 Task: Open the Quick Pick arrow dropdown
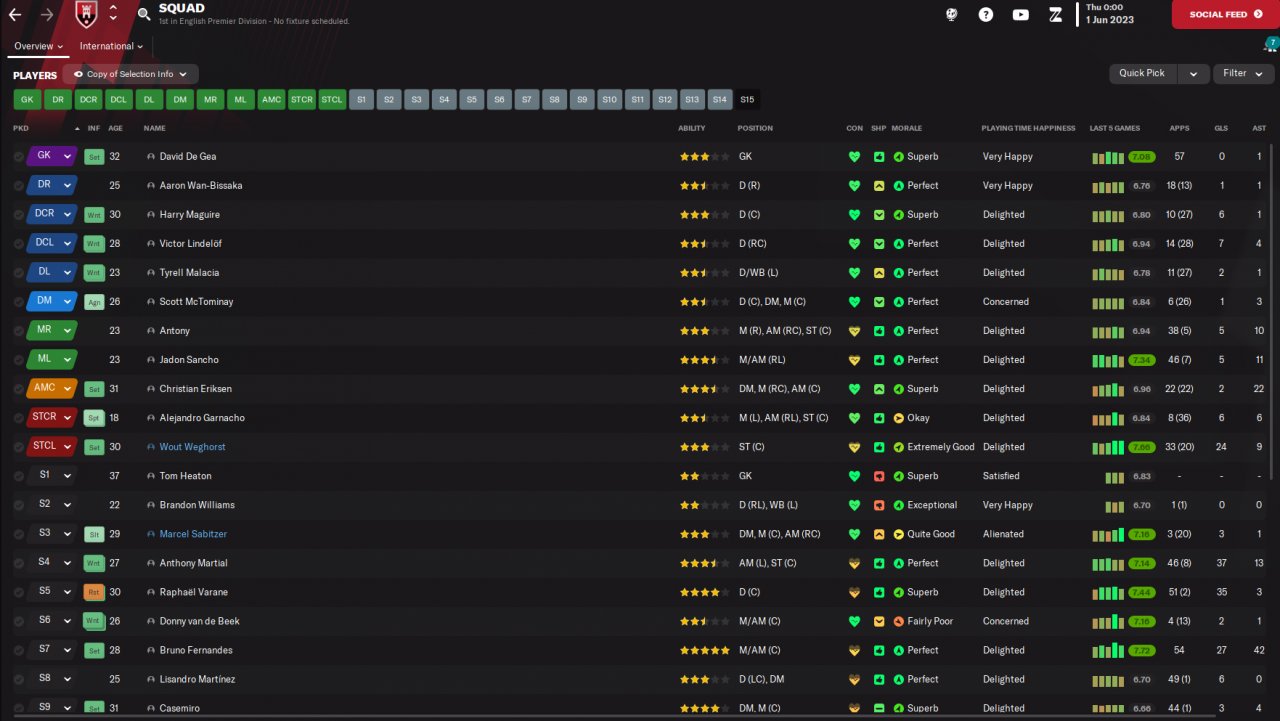coord(1193,74)
